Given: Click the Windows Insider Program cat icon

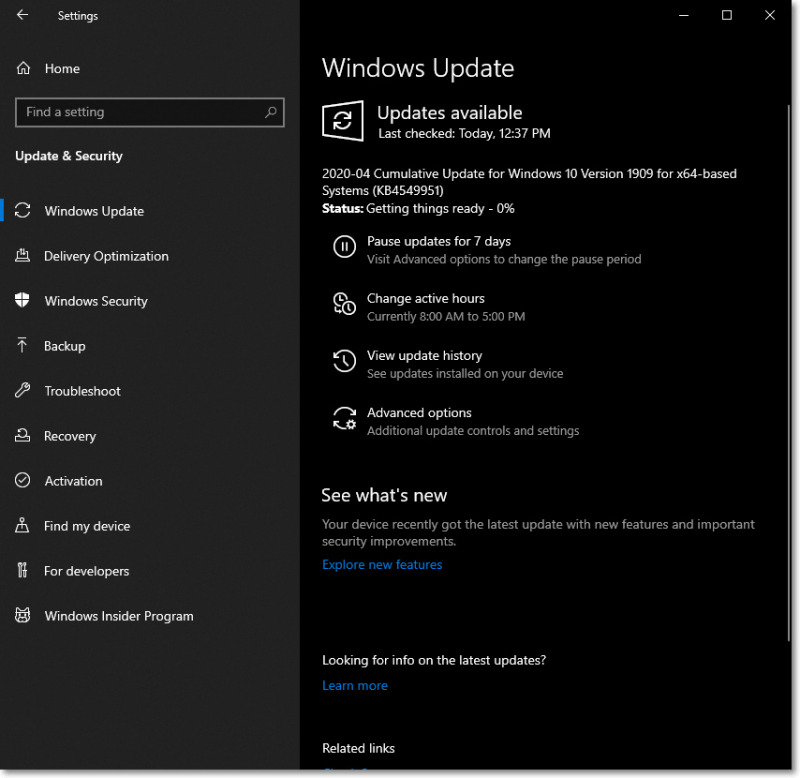Looking at the screenshot, I should tap(22, 615).
